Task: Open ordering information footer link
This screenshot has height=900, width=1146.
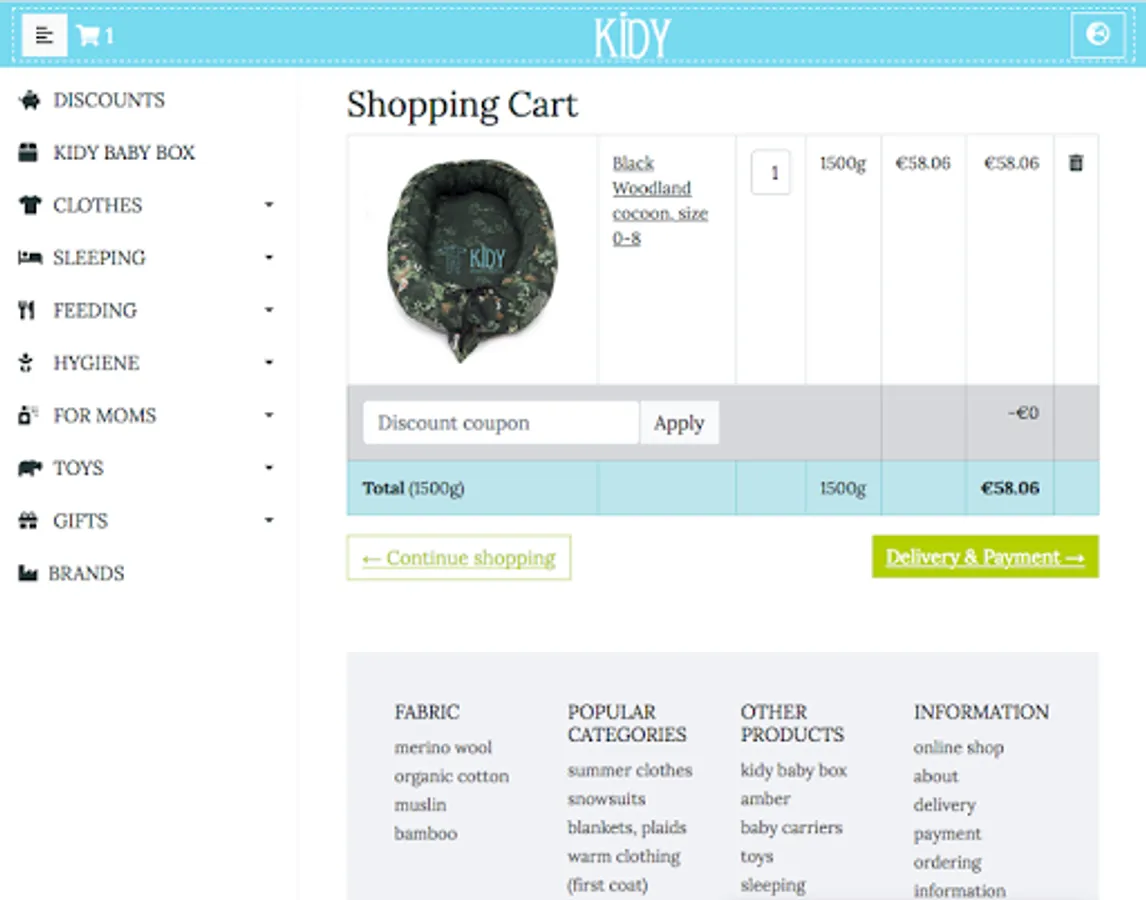Action: tap(959, 876)
